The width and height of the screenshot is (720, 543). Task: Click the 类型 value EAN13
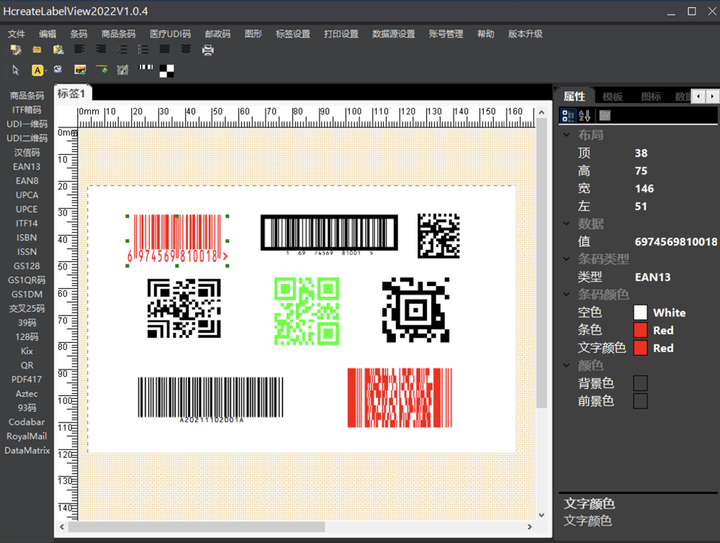652,277
